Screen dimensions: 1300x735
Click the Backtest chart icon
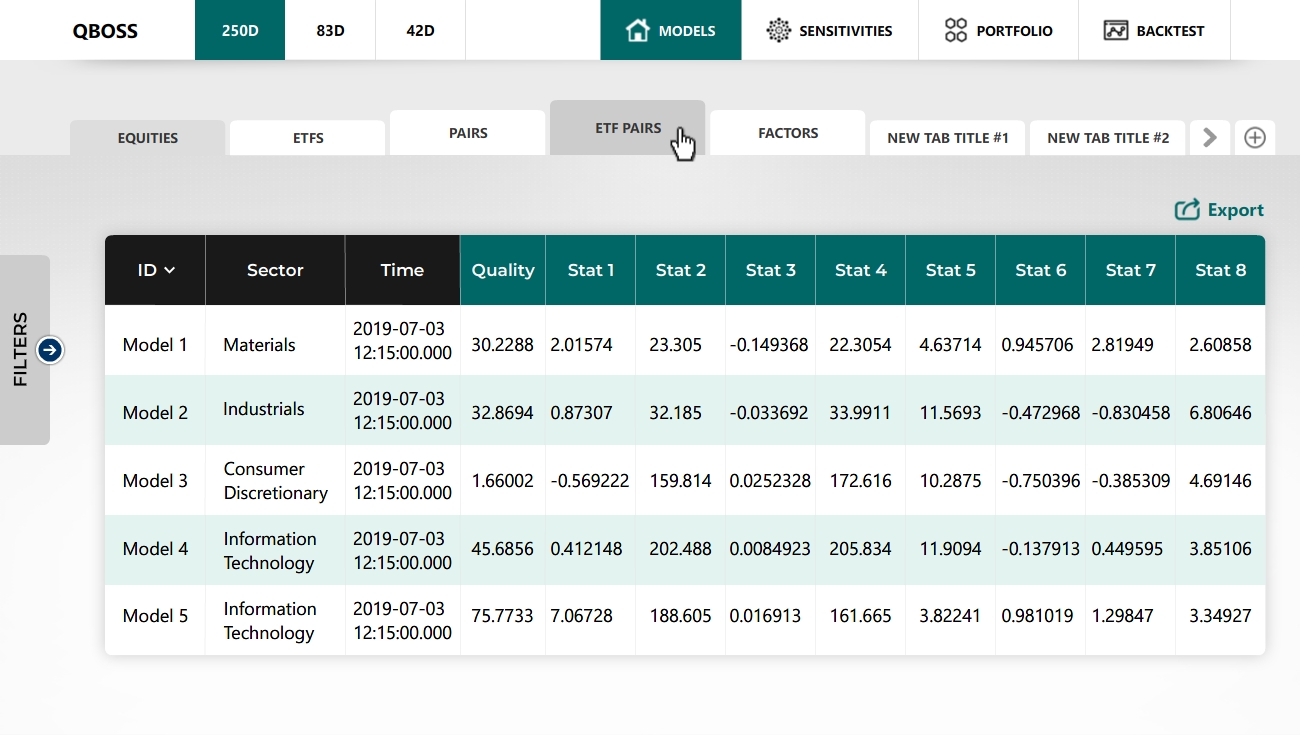pyautogui.click(x=1116, y=30)
